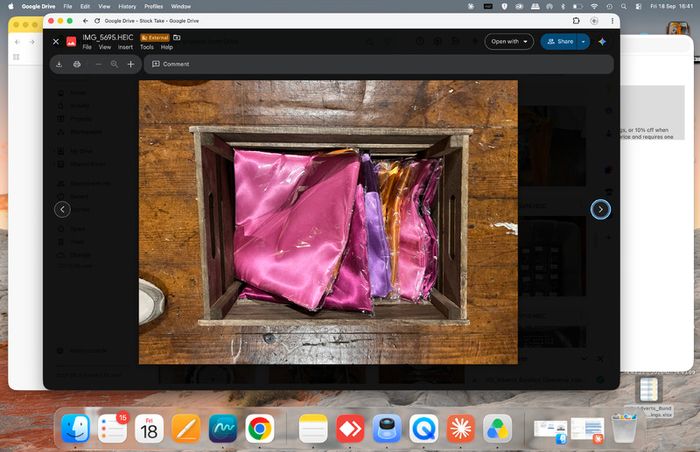Go to the next image
The width and height of the screenshot is (700, 452).
(x=600, y=209)
